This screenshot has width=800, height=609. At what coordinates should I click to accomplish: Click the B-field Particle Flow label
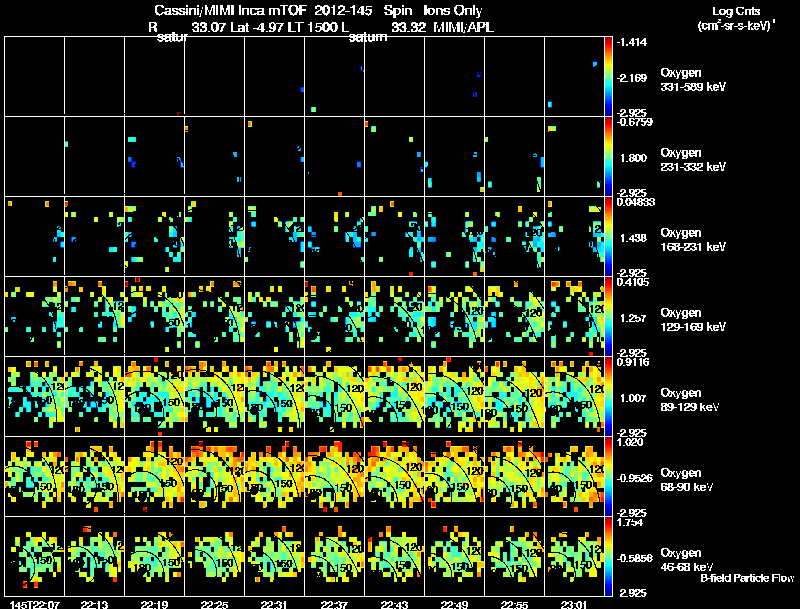[747, 578]
